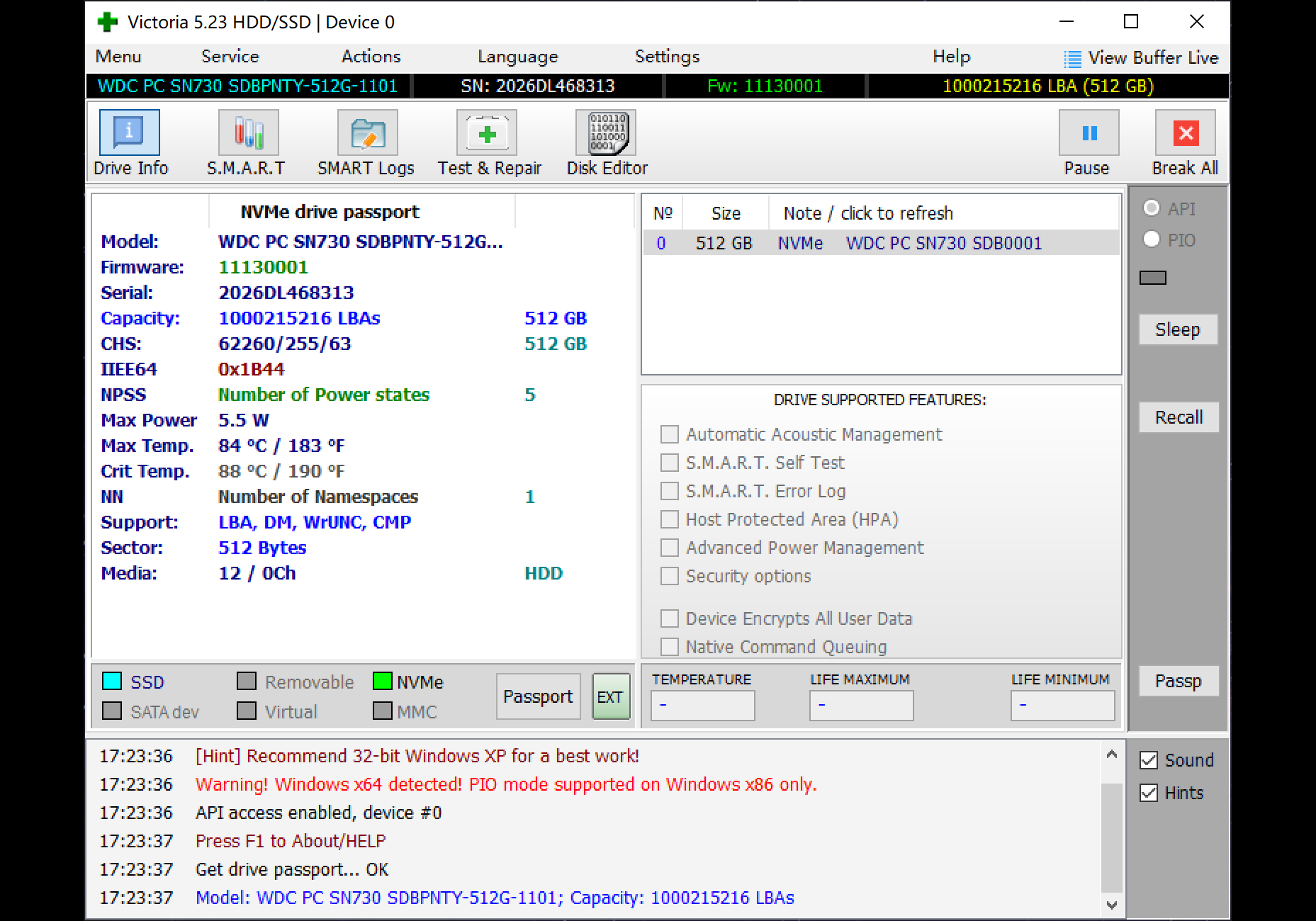Open the Service menu
Image resolution: width=1316 pixels, height=921 pixels.
click(230, 57)
